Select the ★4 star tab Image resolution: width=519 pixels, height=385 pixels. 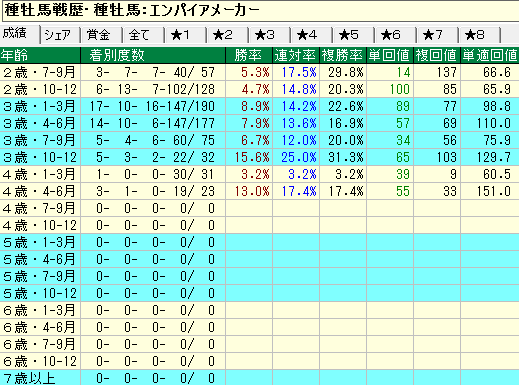[312, 35]
